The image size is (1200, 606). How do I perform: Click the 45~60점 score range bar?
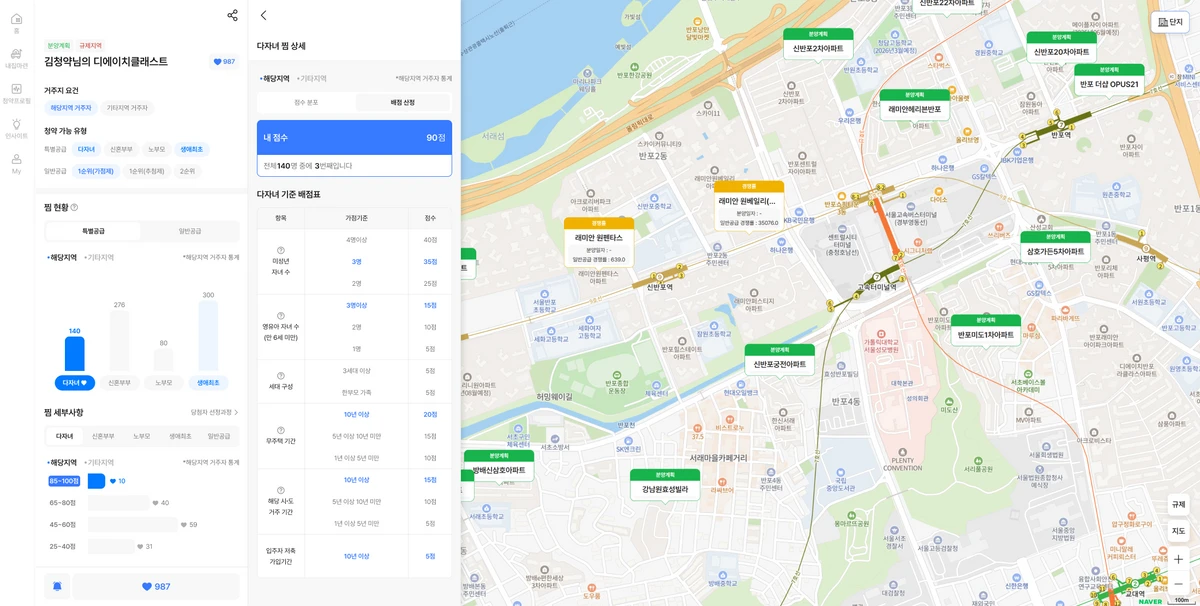(132, 524)
